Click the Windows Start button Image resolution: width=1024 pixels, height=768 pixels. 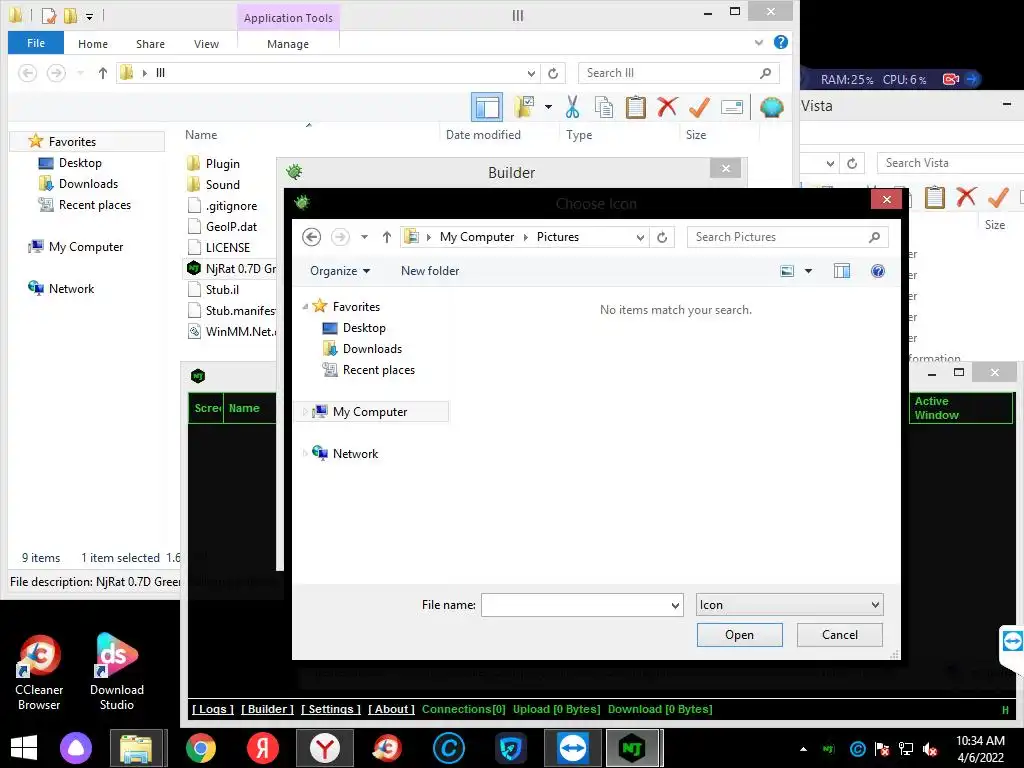click(24, 748)
